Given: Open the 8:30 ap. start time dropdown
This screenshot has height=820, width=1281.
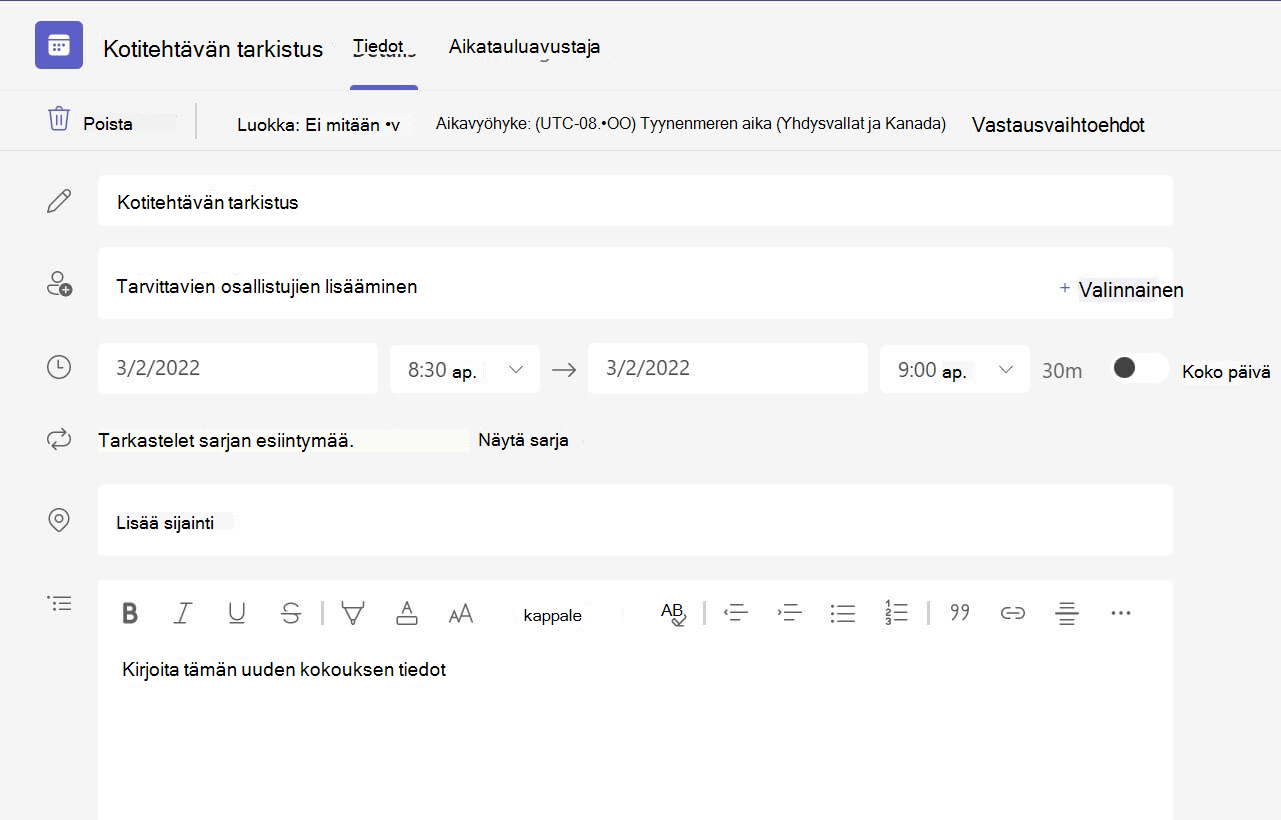Looking at the screenshot, I should click(x=465, y=369).
